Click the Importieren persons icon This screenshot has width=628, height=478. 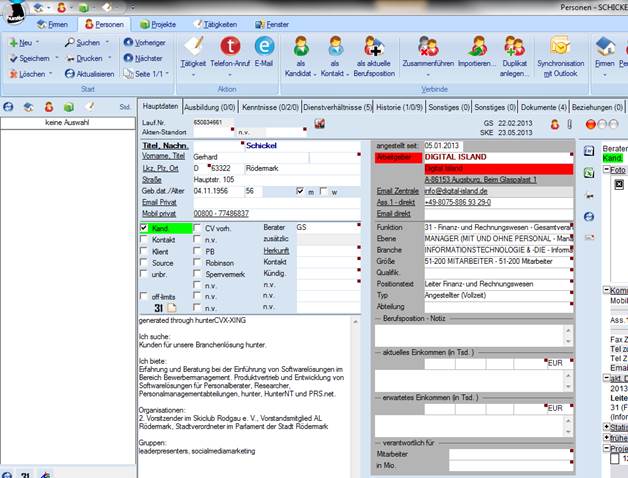[x=476, y=46]
